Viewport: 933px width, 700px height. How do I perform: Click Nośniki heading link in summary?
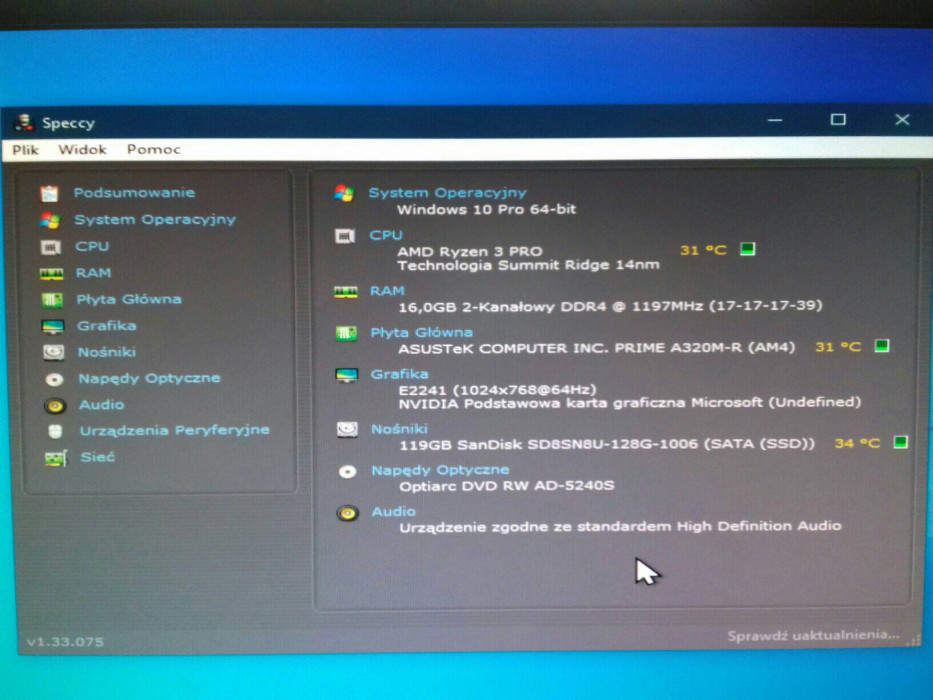[399, 429]
